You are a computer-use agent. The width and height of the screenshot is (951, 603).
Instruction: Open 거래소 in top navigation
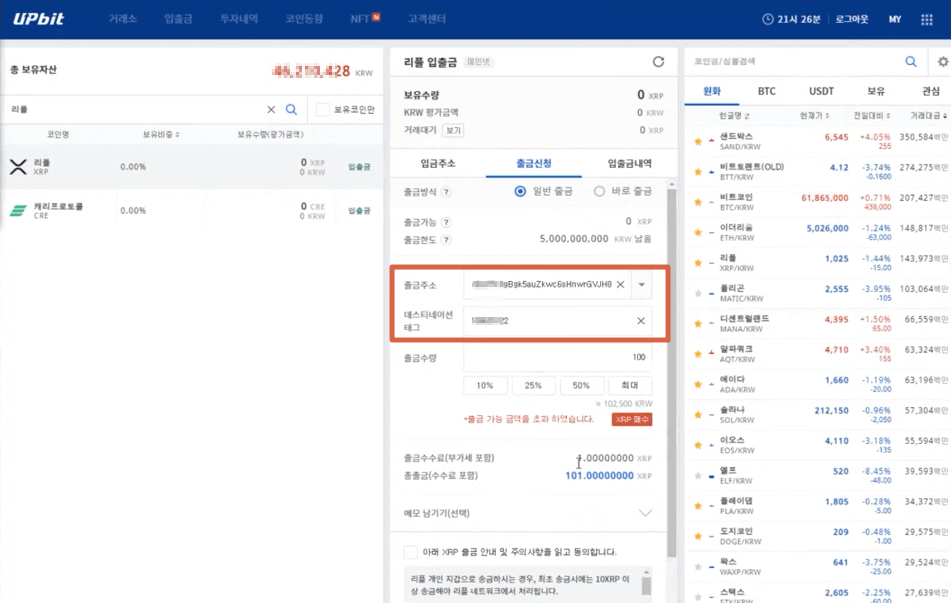123,19
